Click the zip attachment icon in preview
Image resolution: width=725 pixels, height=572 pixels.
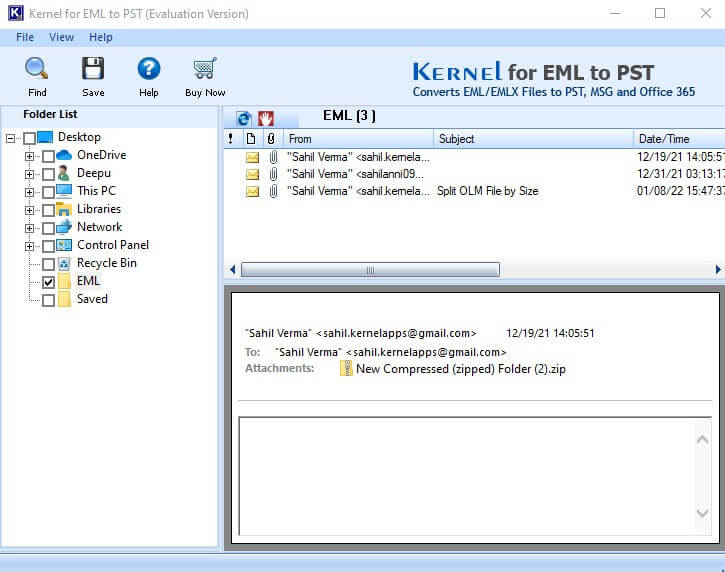pos(346,369)
